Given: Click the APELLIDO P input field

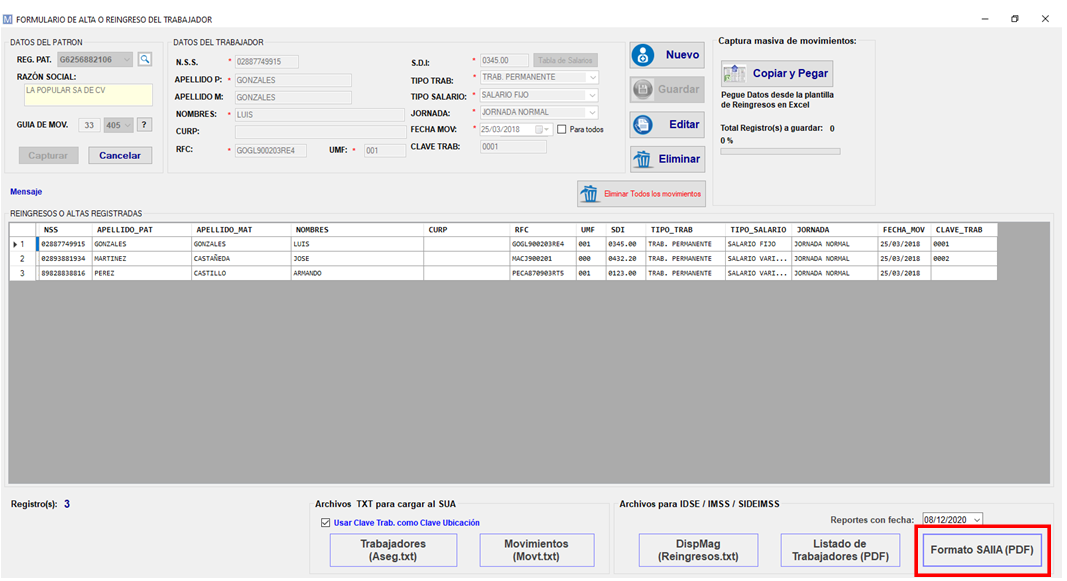Looking at the screenshot, I should tap(293, 80).
